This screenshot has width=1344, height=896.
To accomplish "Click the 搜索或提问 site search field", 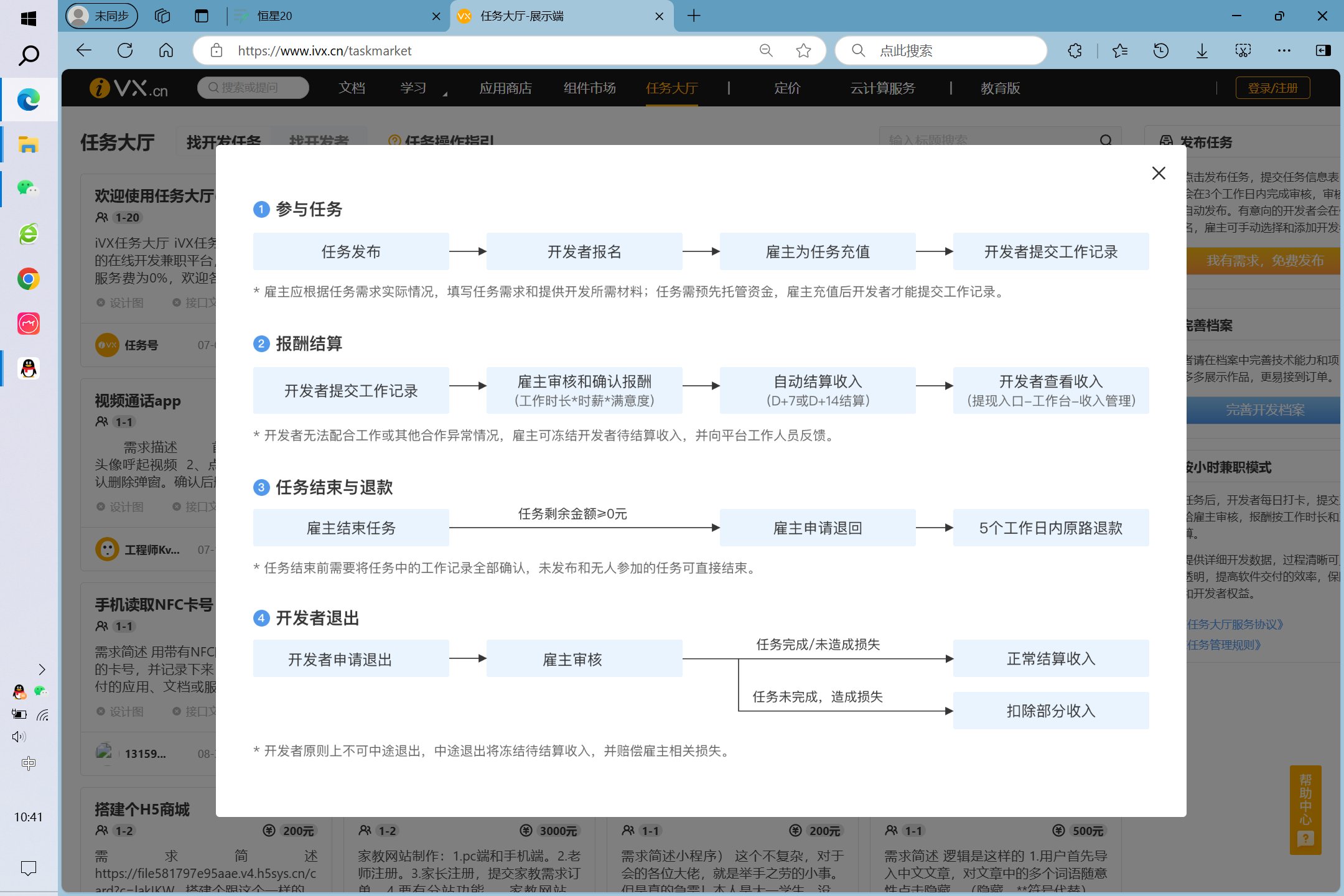I will click(253, 88).
